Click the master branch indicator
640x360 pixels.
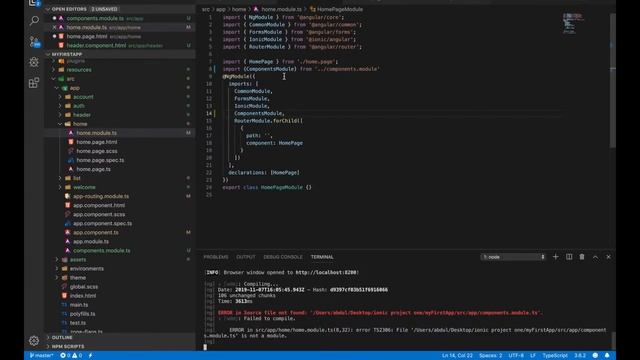point(42,356)
